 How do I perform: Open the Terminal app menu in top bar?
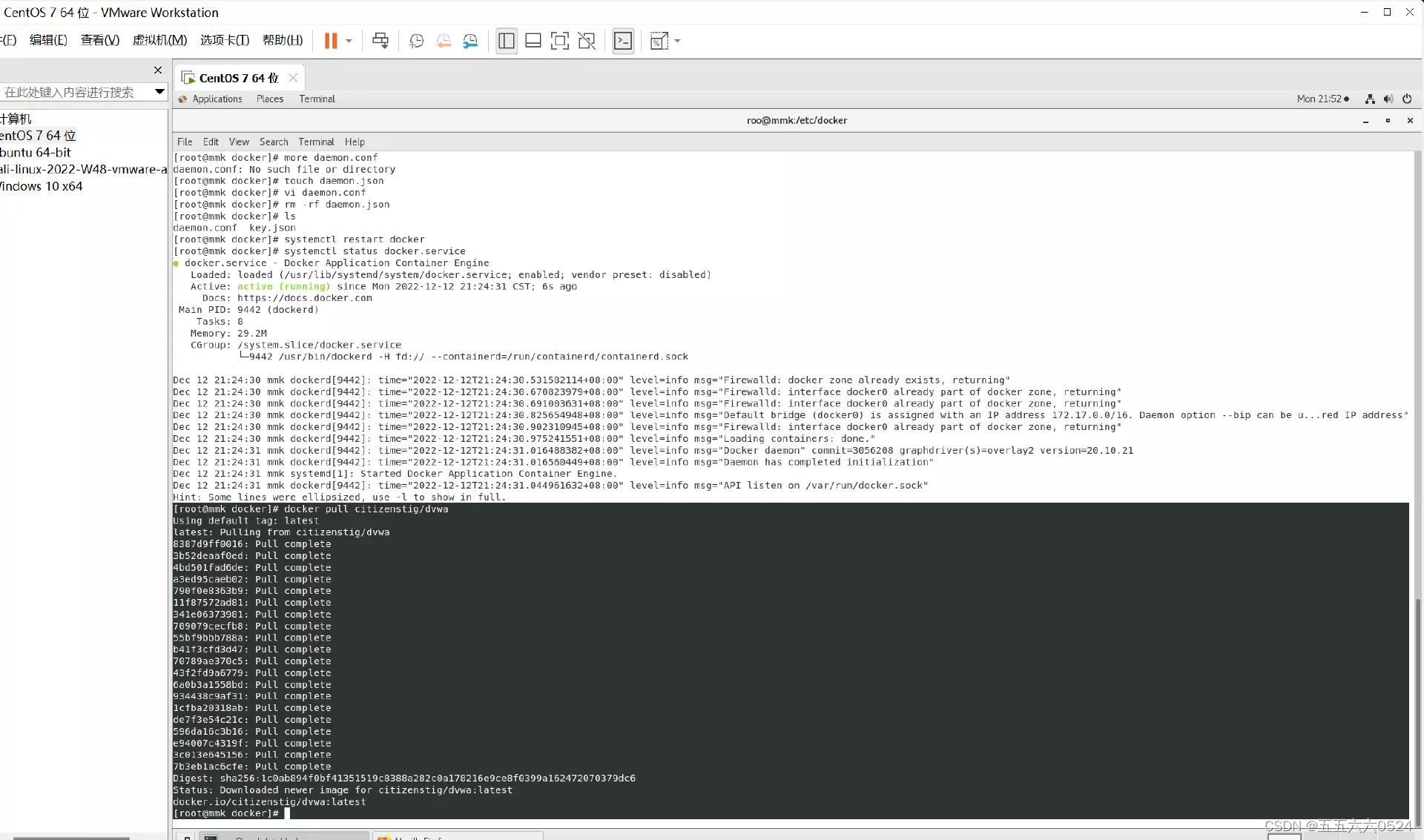point(317,99)
